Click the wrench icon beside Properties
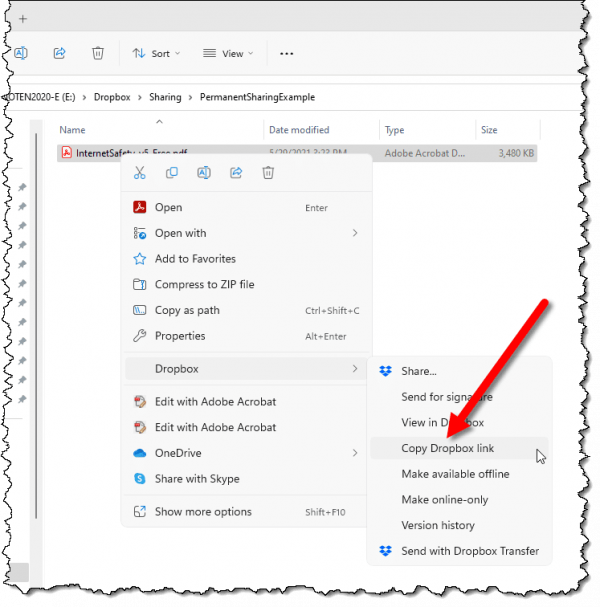 click(139, 336)
